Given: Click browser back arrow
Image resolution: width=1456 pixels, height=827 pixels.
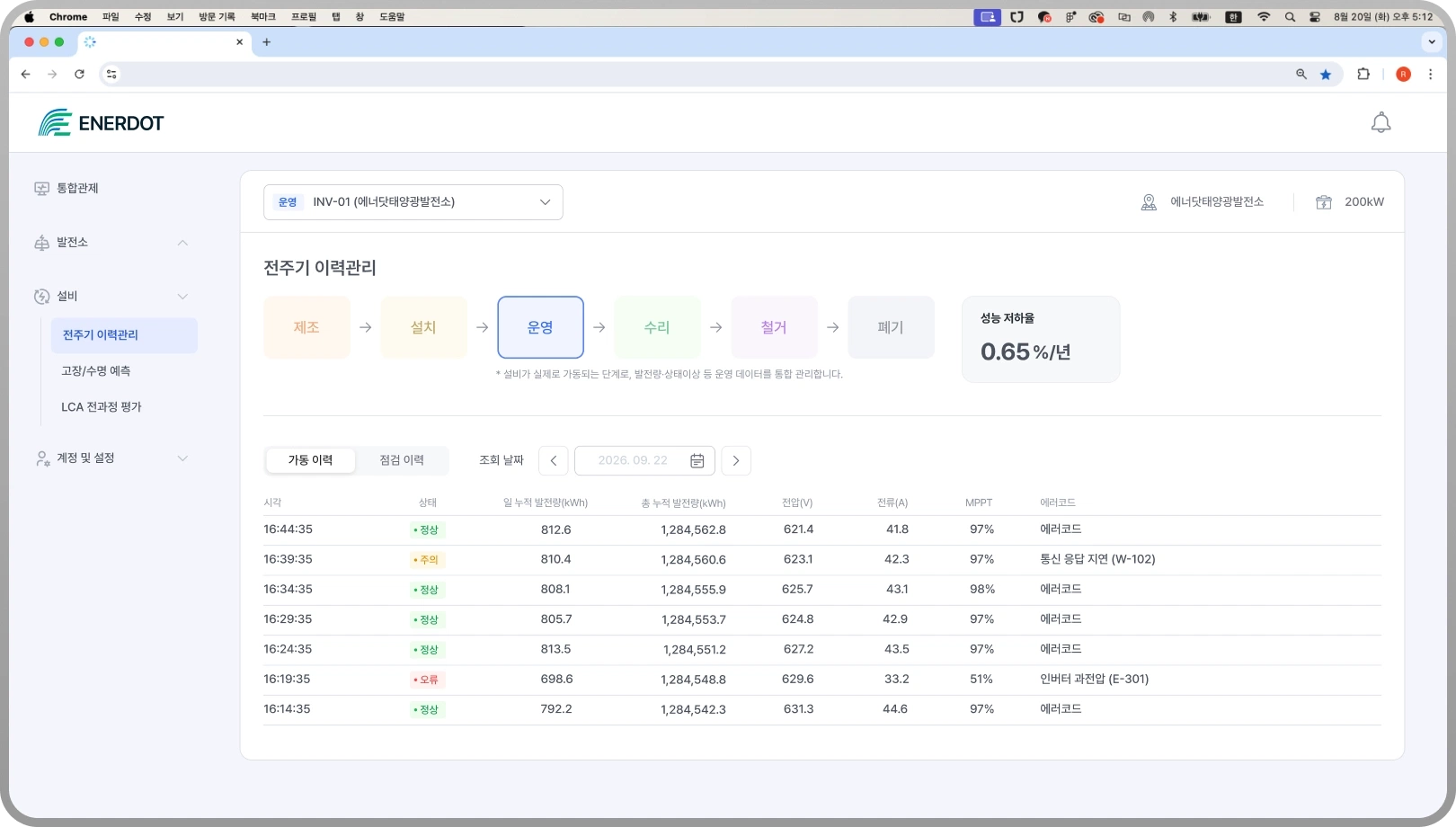Looking at the screenshot, I should click(25, 75).
